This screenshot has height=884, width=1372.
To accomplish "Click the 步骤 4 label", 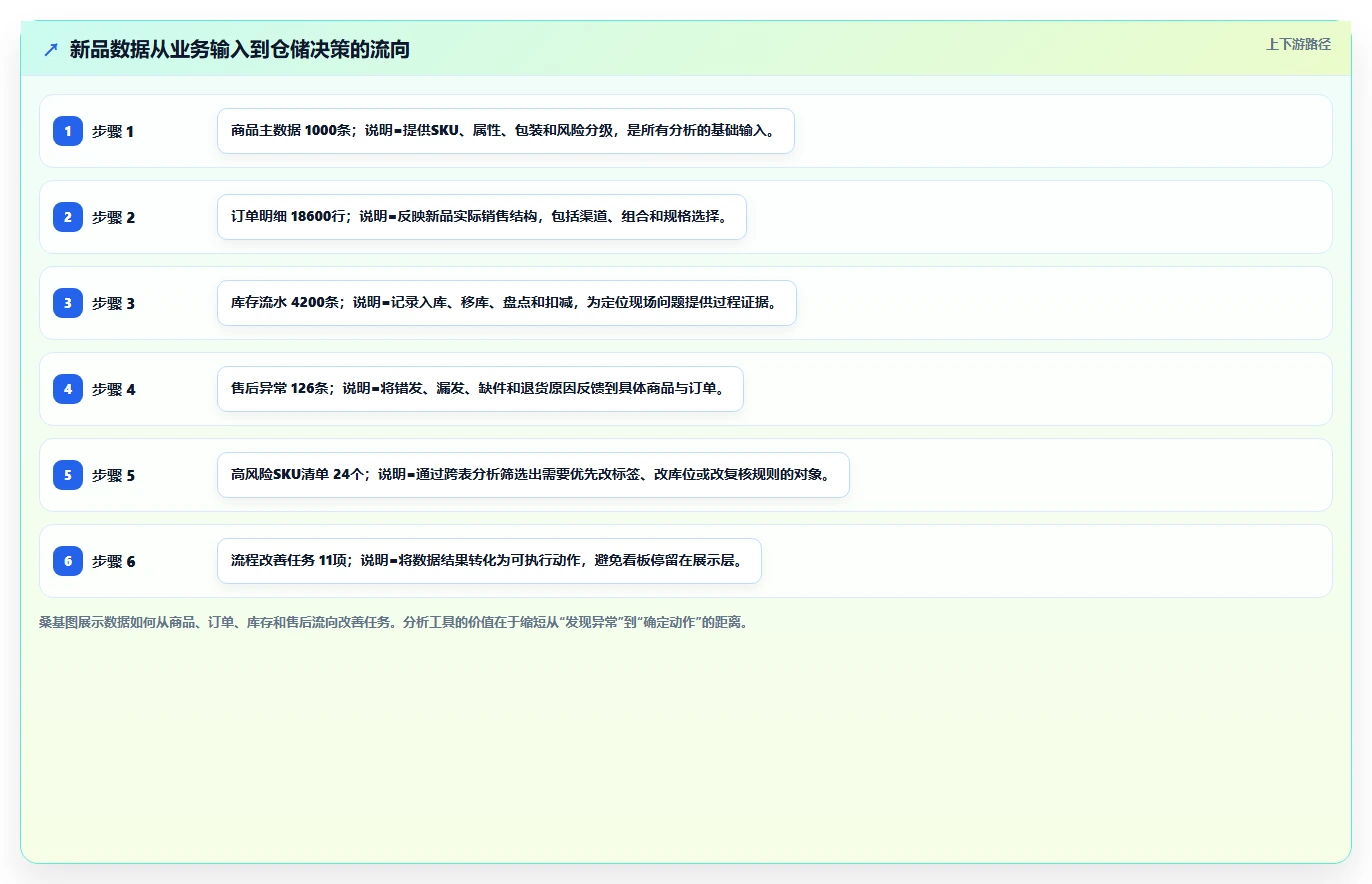I will pos(113,389).
